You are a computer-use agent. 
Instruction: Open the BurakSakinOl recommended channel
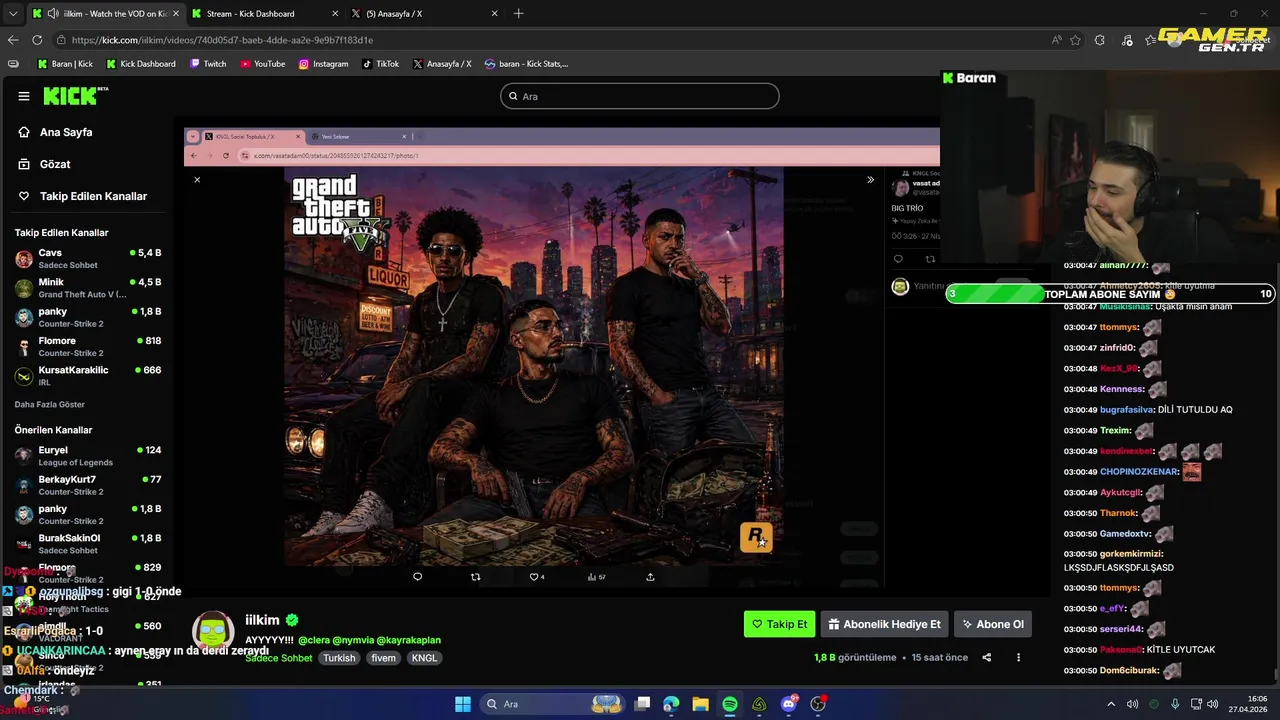pyautogui.click(x=88, y=543)
